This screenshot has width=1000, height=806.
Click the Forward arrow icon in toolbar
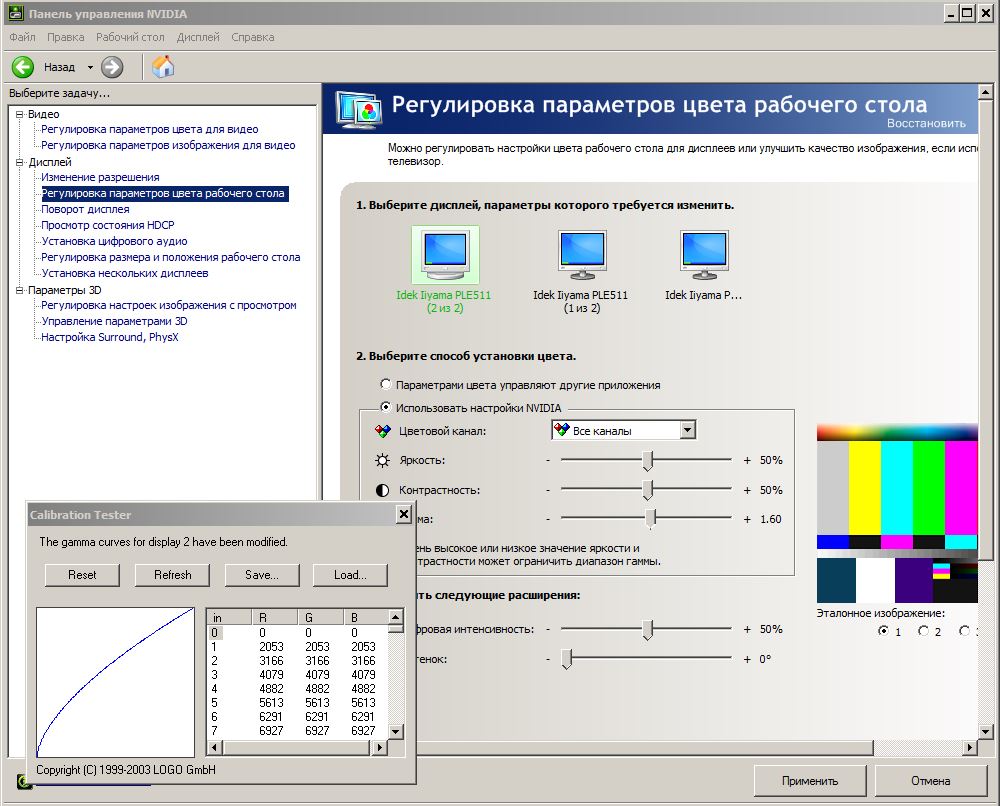pos(112,67)
